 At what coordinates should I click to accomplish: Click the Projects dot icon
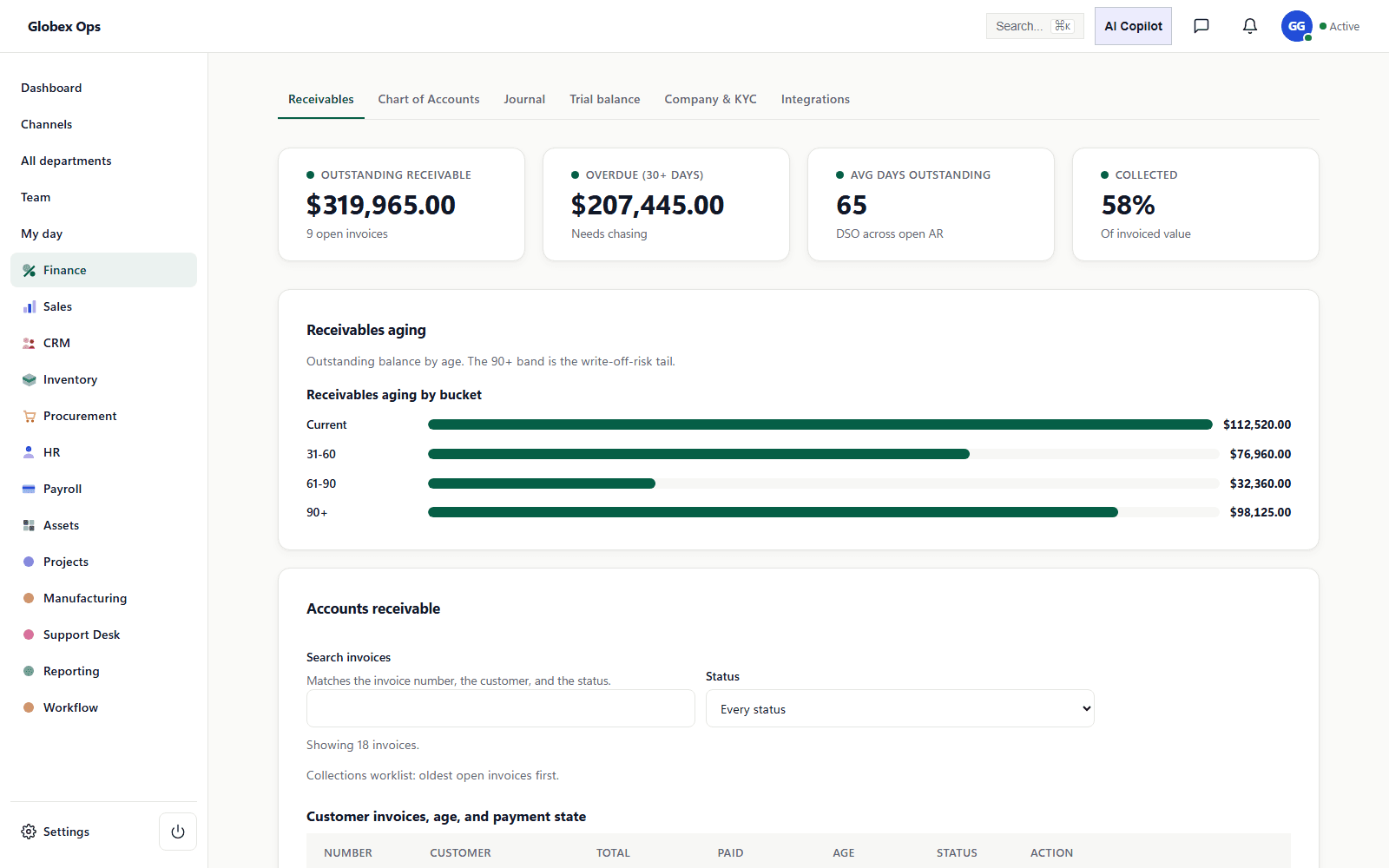(29, 562)
